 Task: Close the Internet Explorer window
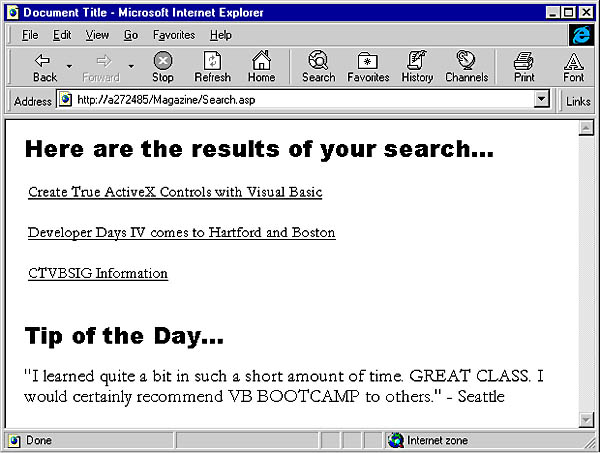point(586,13)
